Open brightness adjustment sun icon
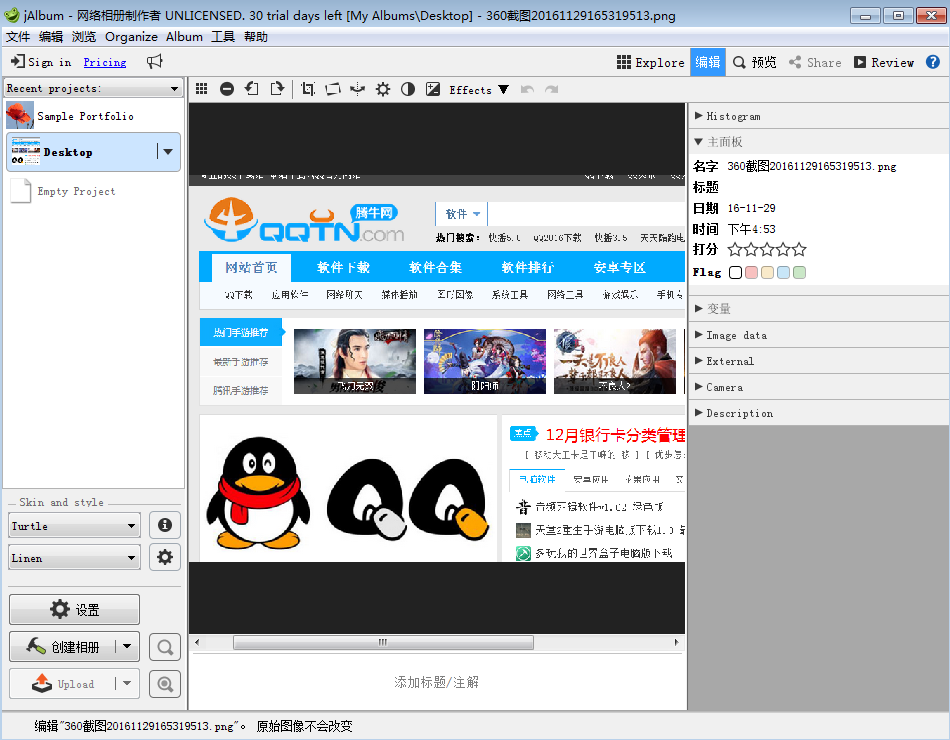The width and height of the screenshot is (950, 740). click(x=383, y=89)
